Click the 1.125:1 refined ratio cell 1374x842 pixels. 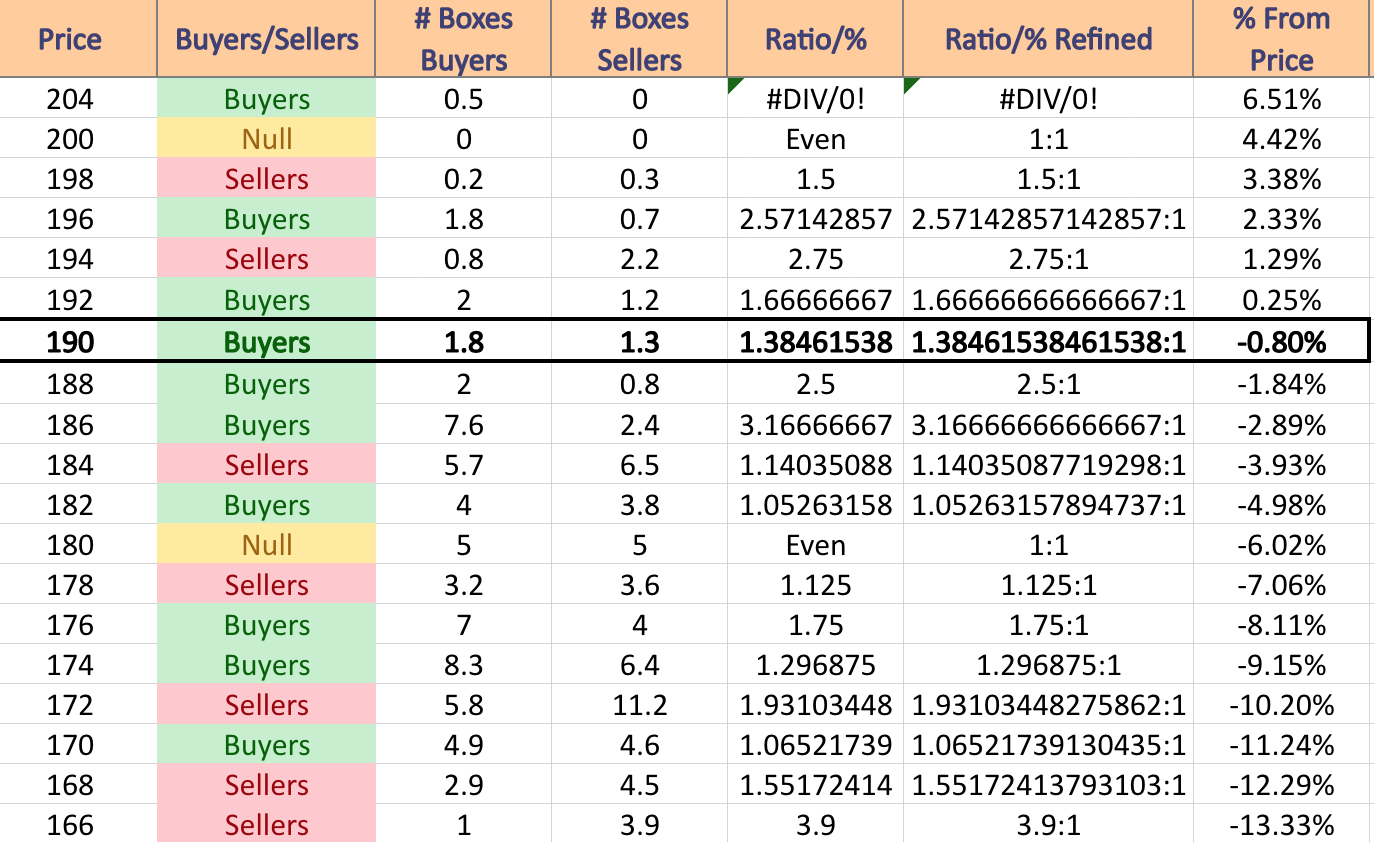click(x=1048, y=585)
